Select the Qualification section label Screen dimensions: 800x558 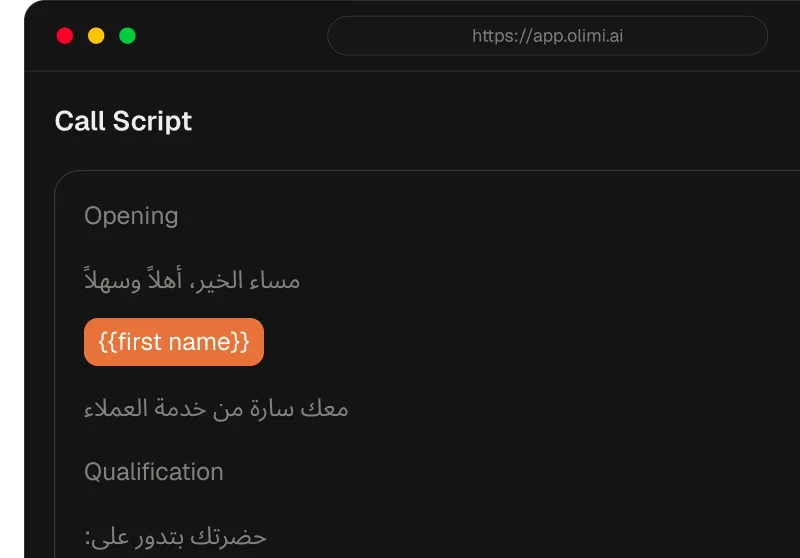tap(154, 472)
